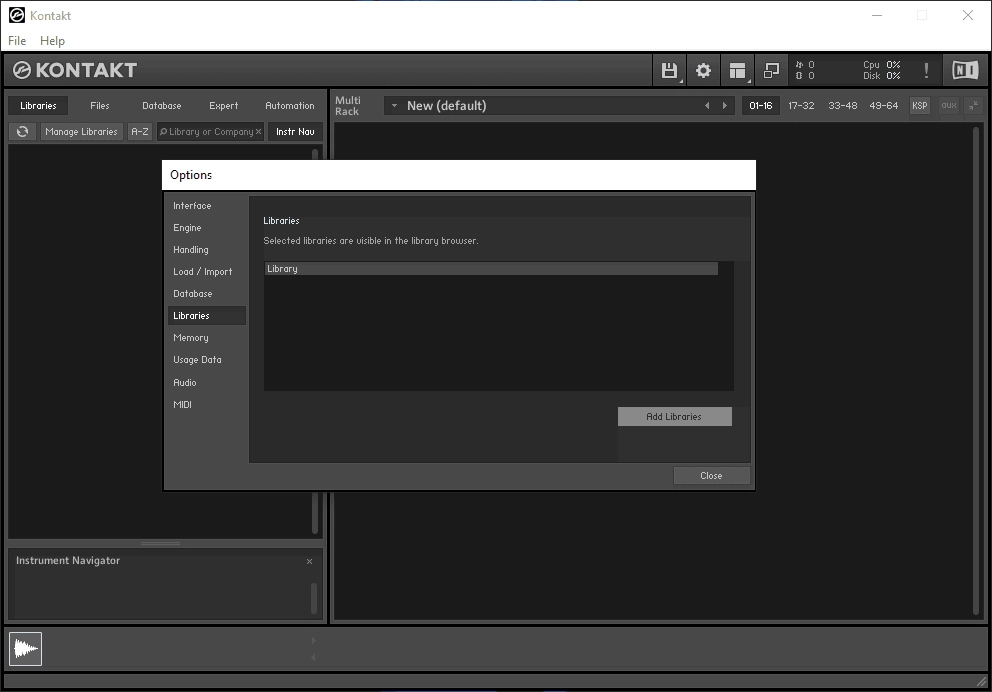Open the workspace layout panel icon
This screenshot has width=992, height=692.
point(737,70)
